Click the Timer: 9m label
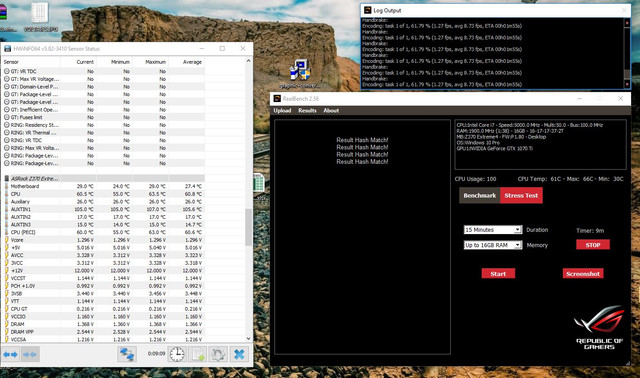The image size is (640, 378). click(590, 230)
